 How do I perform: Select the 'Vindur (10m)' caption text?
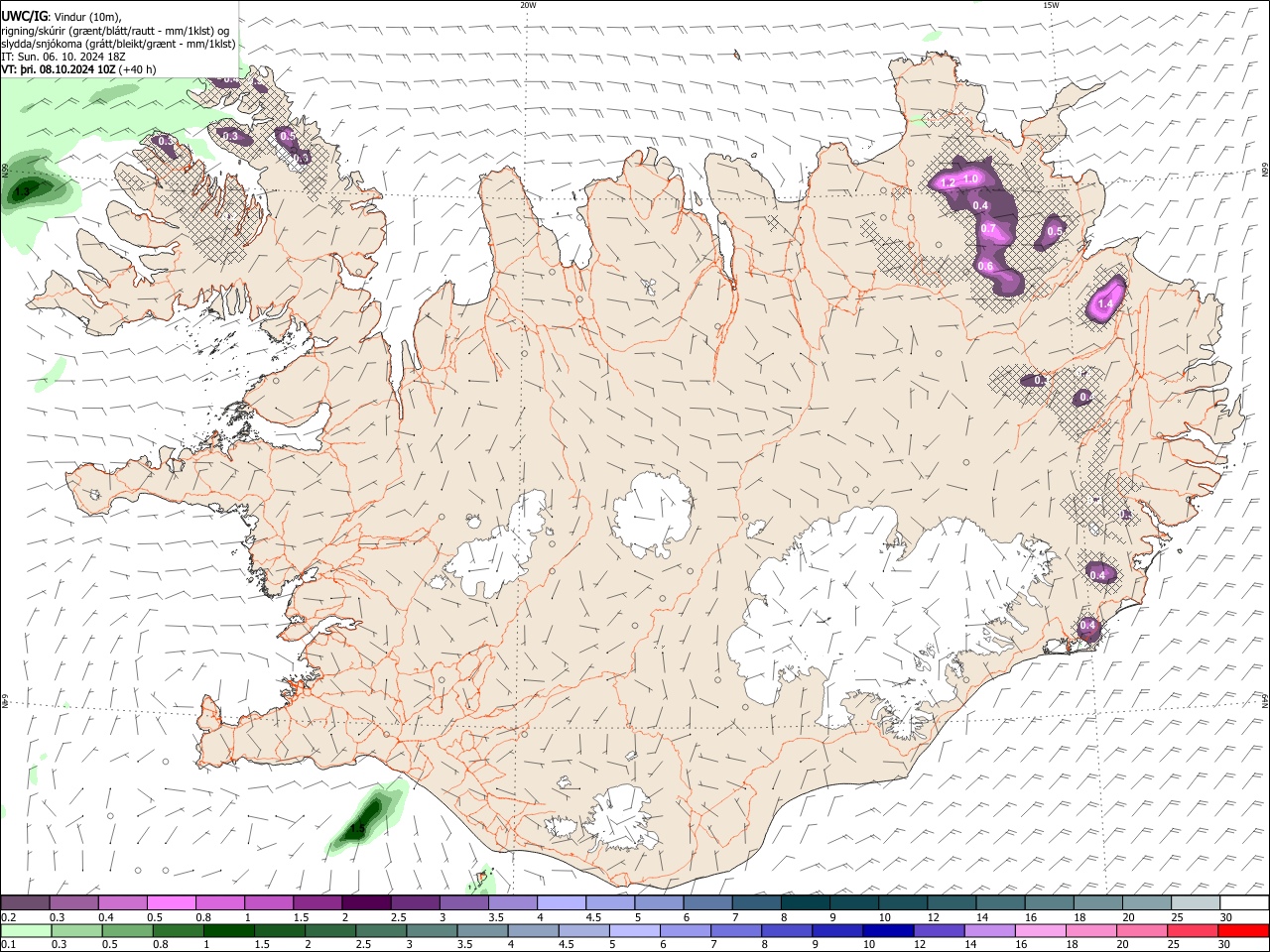tap(88, 18)
